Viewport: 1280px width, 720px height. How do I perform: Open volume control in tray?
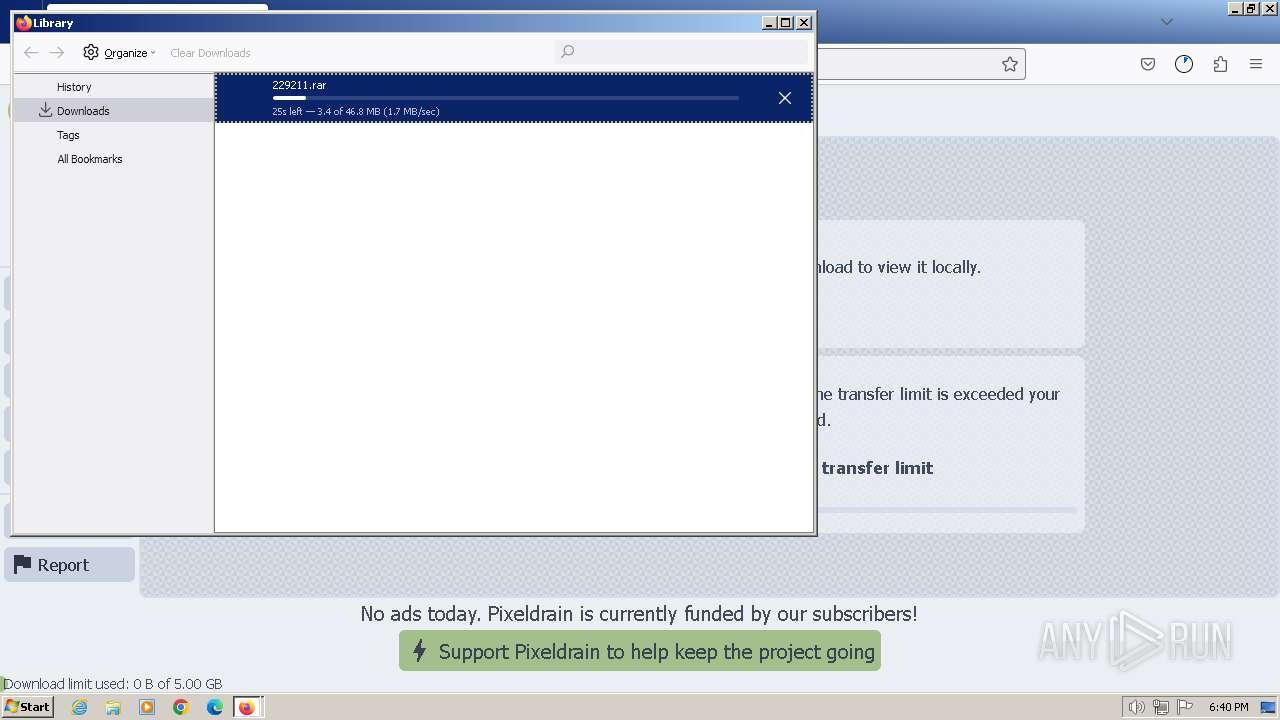coord(1136,707)
